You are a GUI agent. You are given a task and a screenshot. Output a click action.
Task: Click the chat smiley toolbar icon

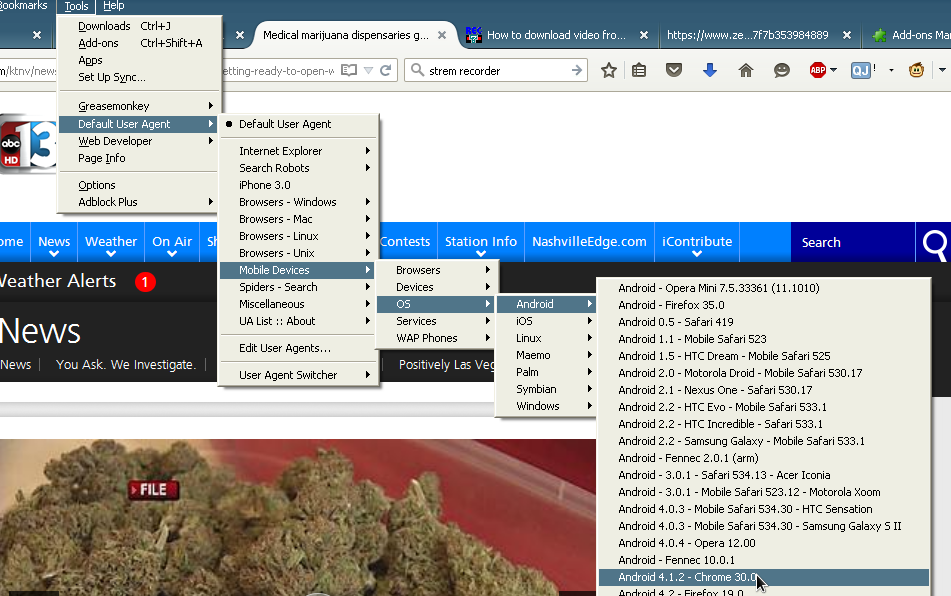click(782, 70)
